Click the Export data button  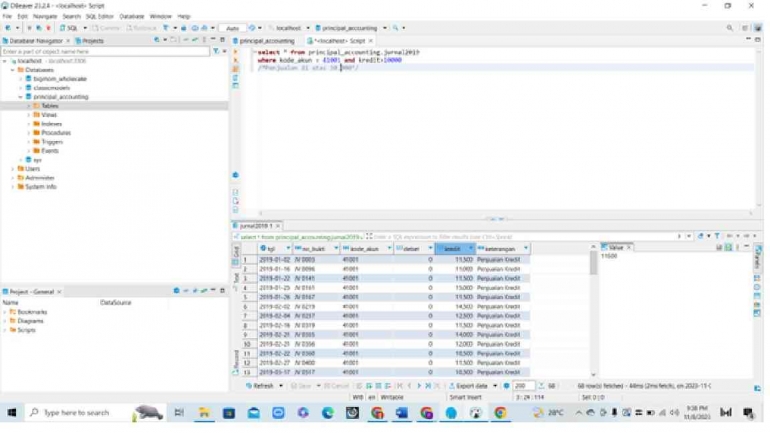click(x=468, y=386)
